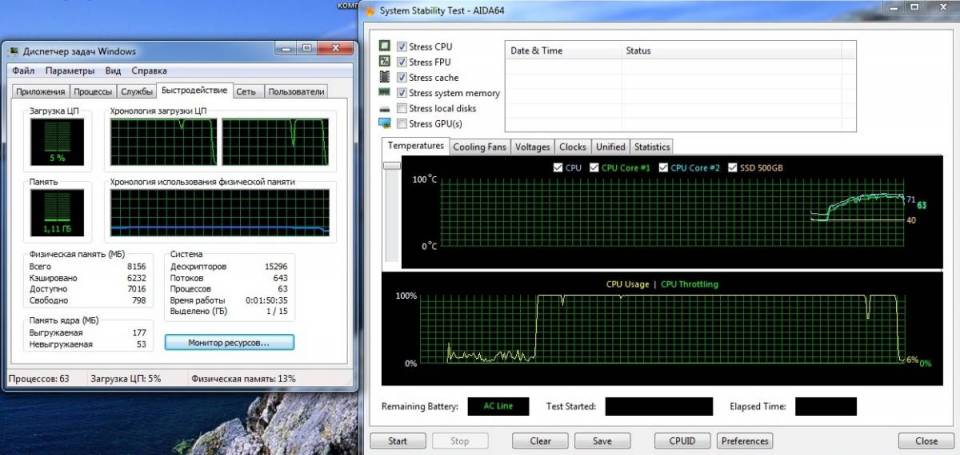Open the Statistics tab
960x455 pixels.
(651, 147)
